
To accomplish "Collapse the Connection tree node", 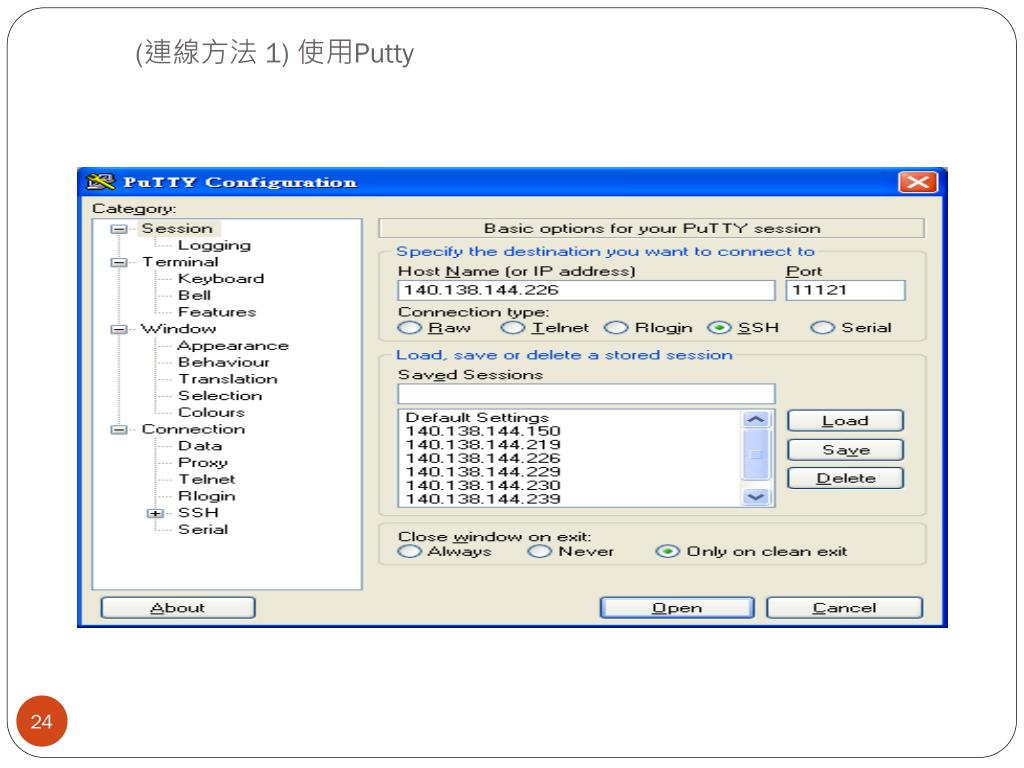I will pos(119,430).
